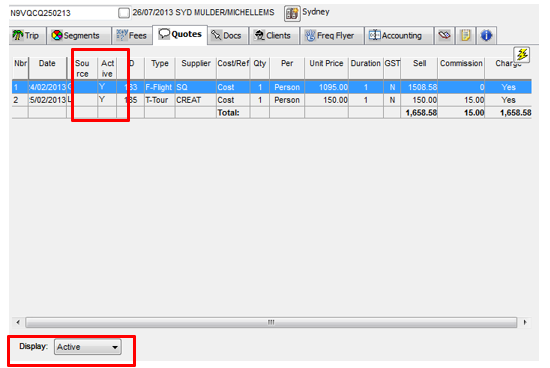Select the Quotes tab
Screen dimensions: 550x368
point(180,34)
